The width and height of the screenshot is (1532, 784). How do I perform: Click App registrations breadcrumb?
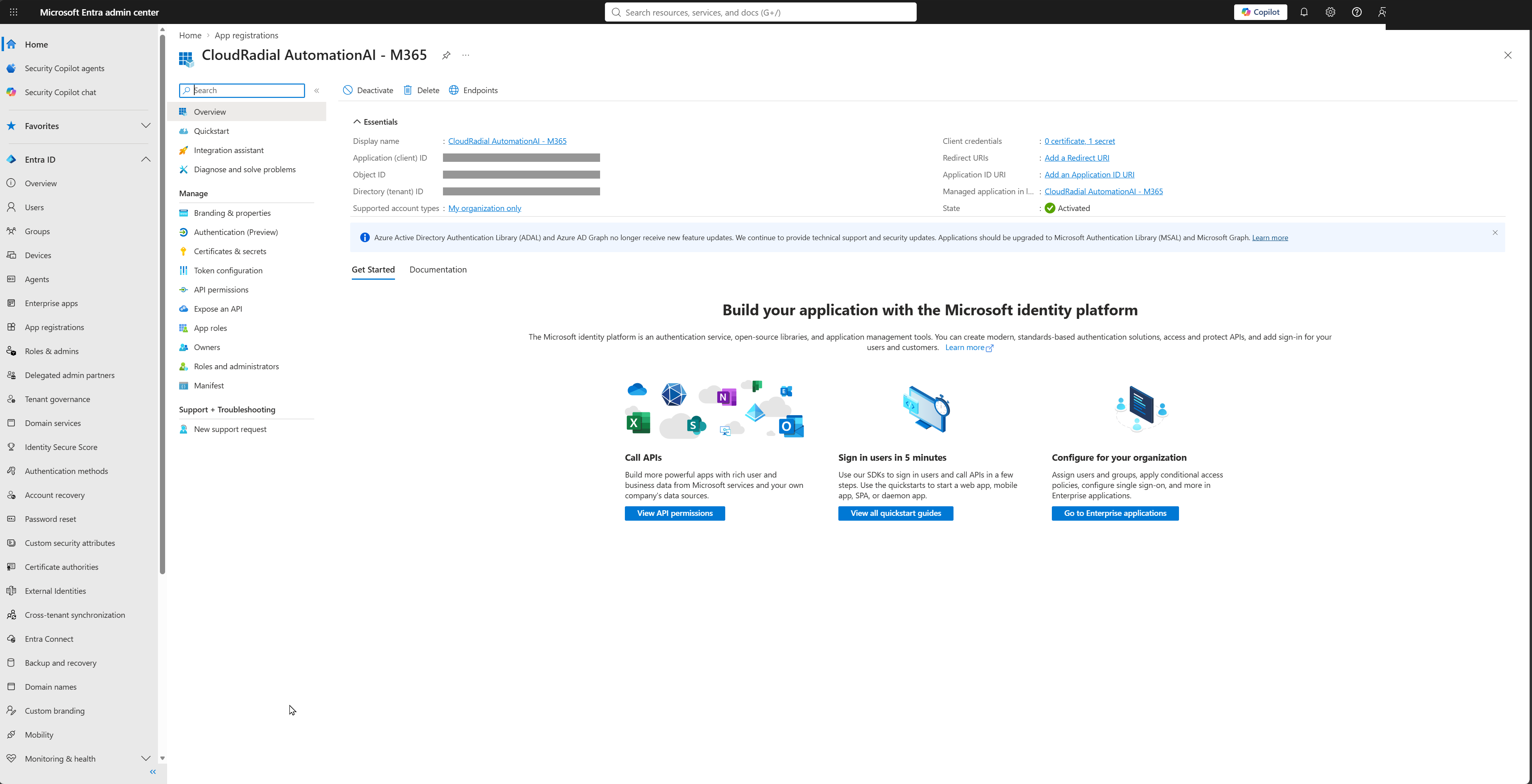tap(246, 36)
